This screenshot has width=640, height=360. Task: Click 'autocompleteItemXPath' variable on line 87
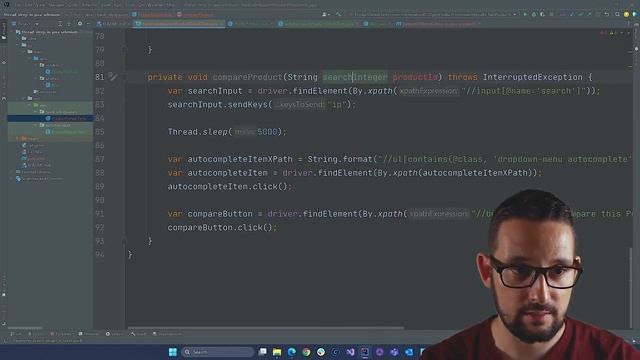click(x=240, y=159)
